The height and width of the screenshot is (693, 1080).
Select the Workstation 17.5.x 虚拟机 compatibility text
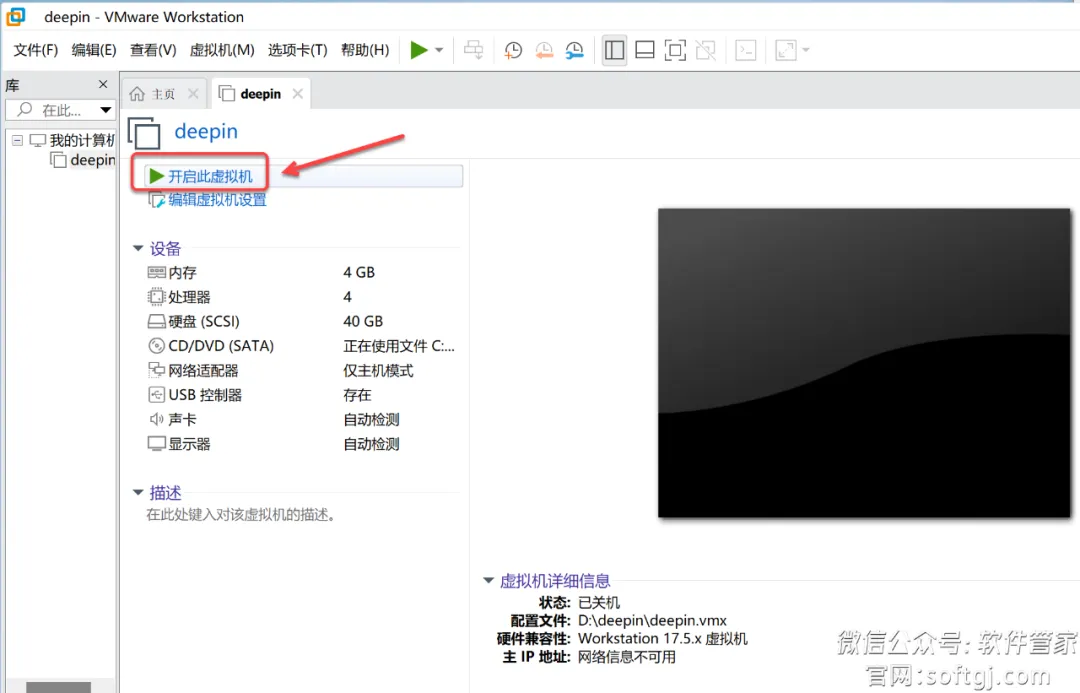coord(663,639)
